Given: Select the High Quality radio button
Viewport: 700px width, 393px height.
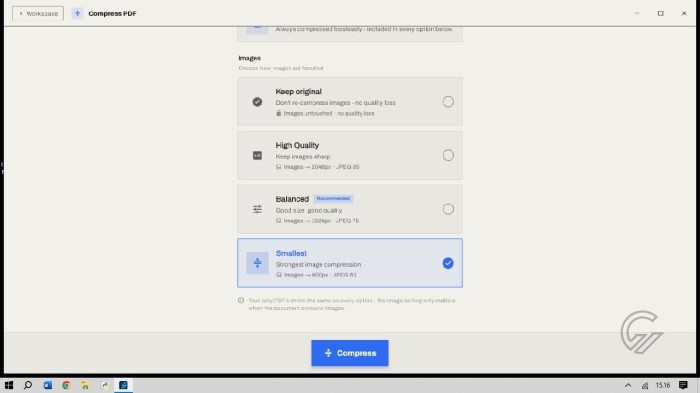Looking at the screenshot, I should pos(448,155).
